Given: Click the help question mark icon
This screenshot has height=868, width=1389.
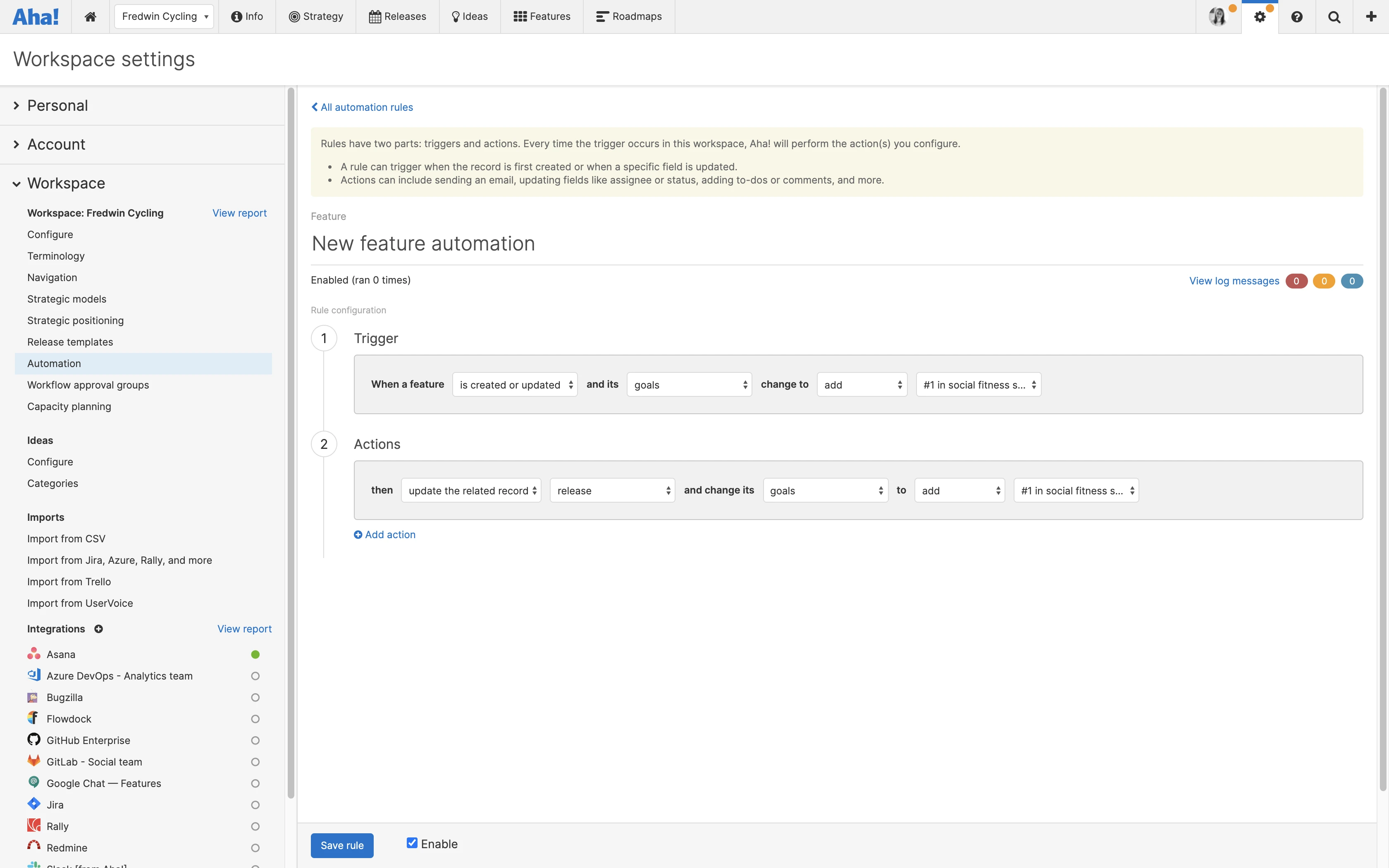Looking at the screenshot, I should pyautogui.click(x=1296, y=17).
